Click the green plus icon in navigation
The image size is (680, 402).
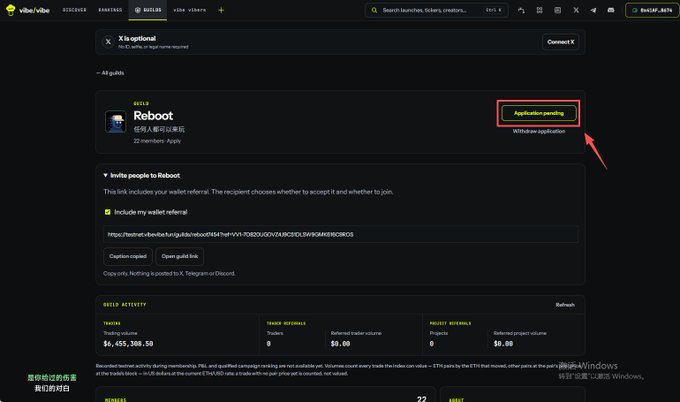coord(221,10)
